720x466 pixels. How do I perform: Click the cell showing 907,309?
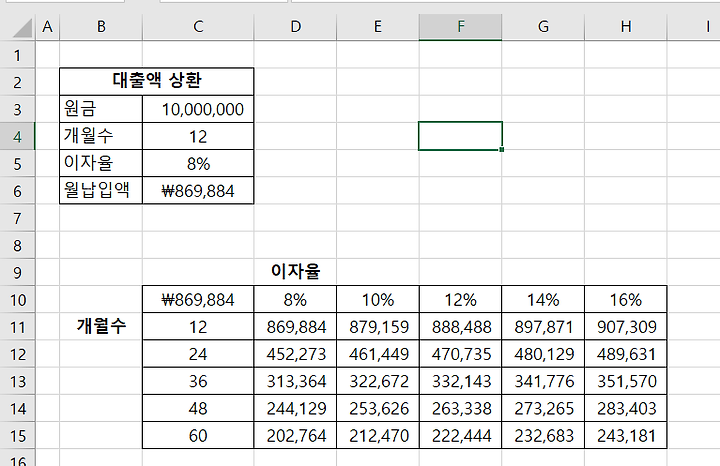626,327
